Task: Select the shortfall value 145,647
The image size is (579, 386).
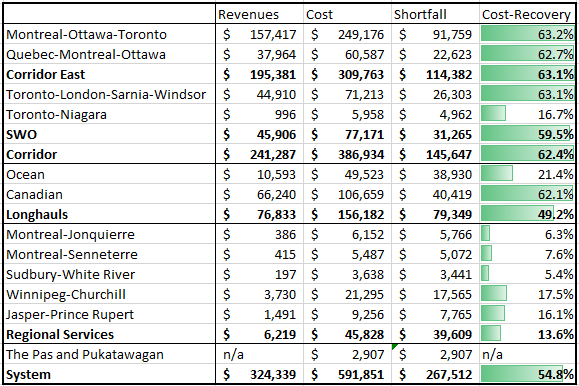Action: pyautogui.click(x=449, y=154)
